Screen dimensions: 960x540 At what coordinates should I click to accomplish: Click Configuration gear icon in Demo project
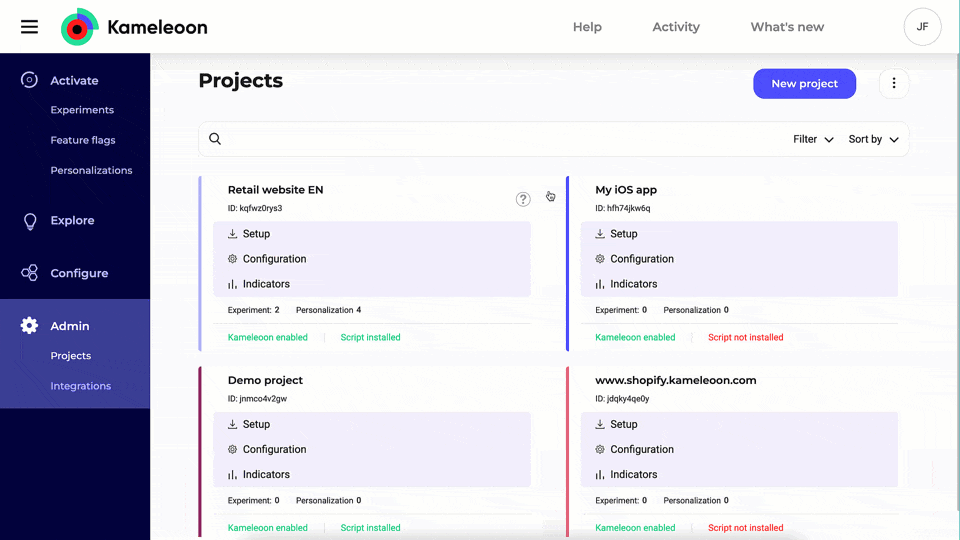tap(233, 449)
